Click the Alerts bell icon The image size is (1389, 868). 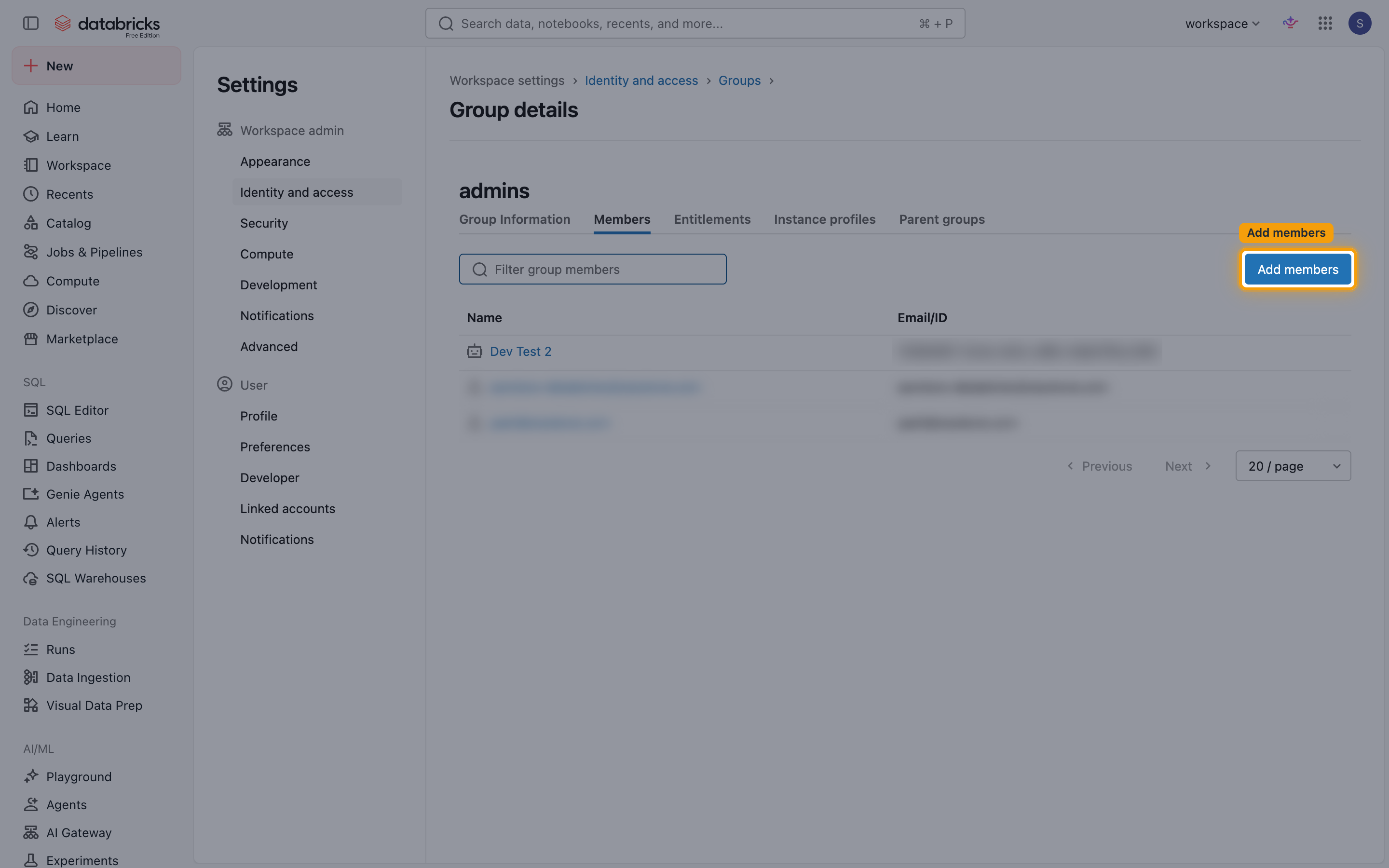pos(31,522)
